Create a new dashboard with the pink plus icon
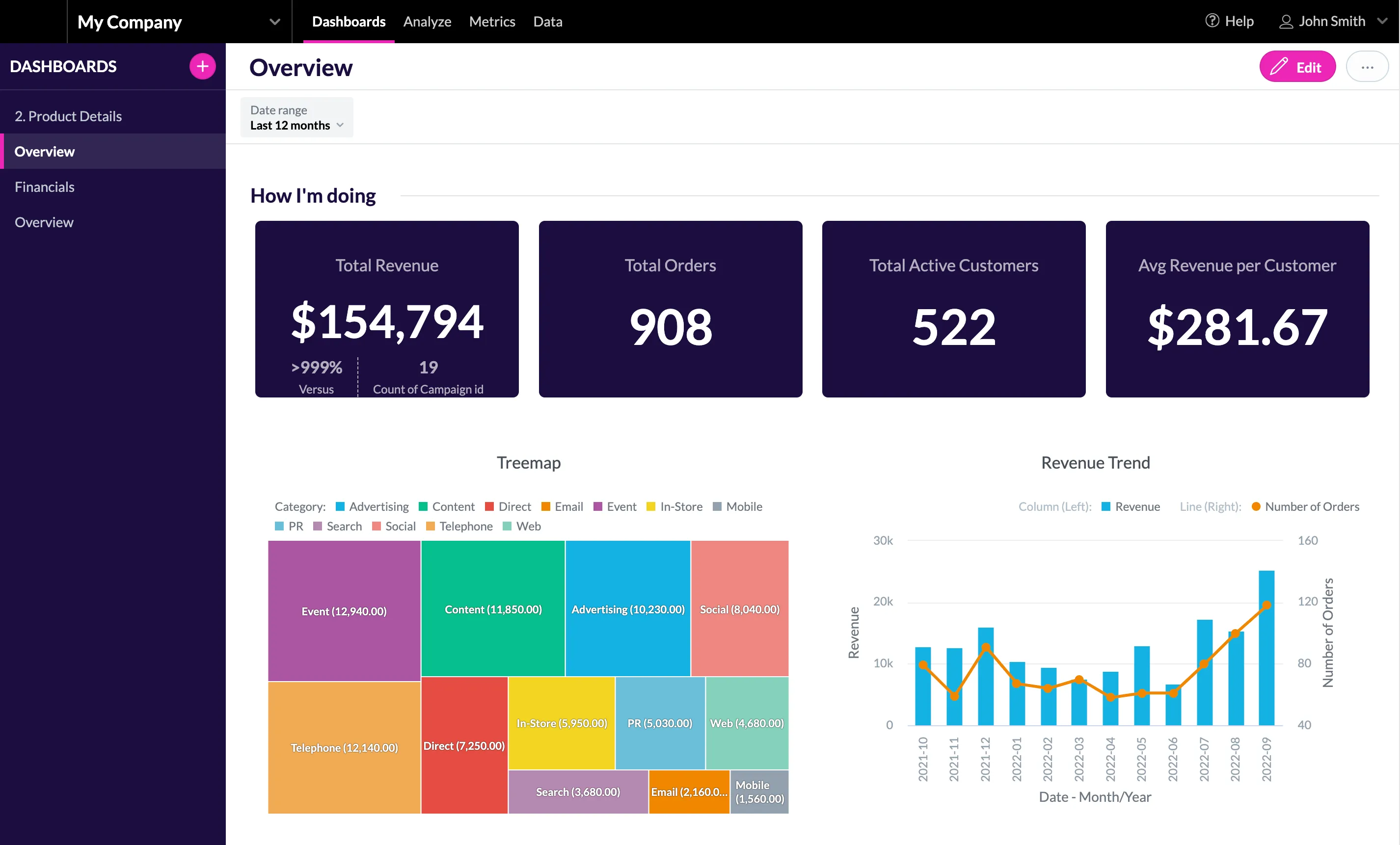This screenshot has width=1400, height=845. pyautogui.click(x=202, y=66)
